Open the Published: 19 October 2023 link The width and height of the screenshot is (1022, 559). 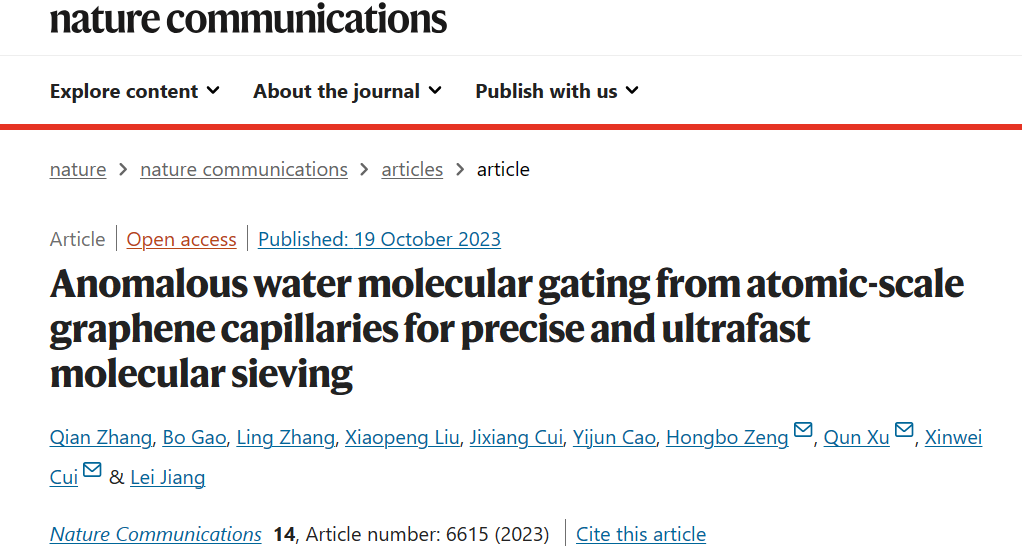click(x=379, y=239)
